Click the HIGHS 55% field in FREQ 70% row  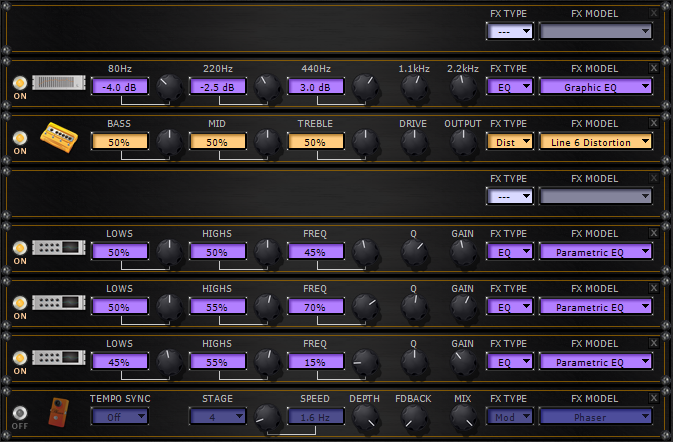218,306
